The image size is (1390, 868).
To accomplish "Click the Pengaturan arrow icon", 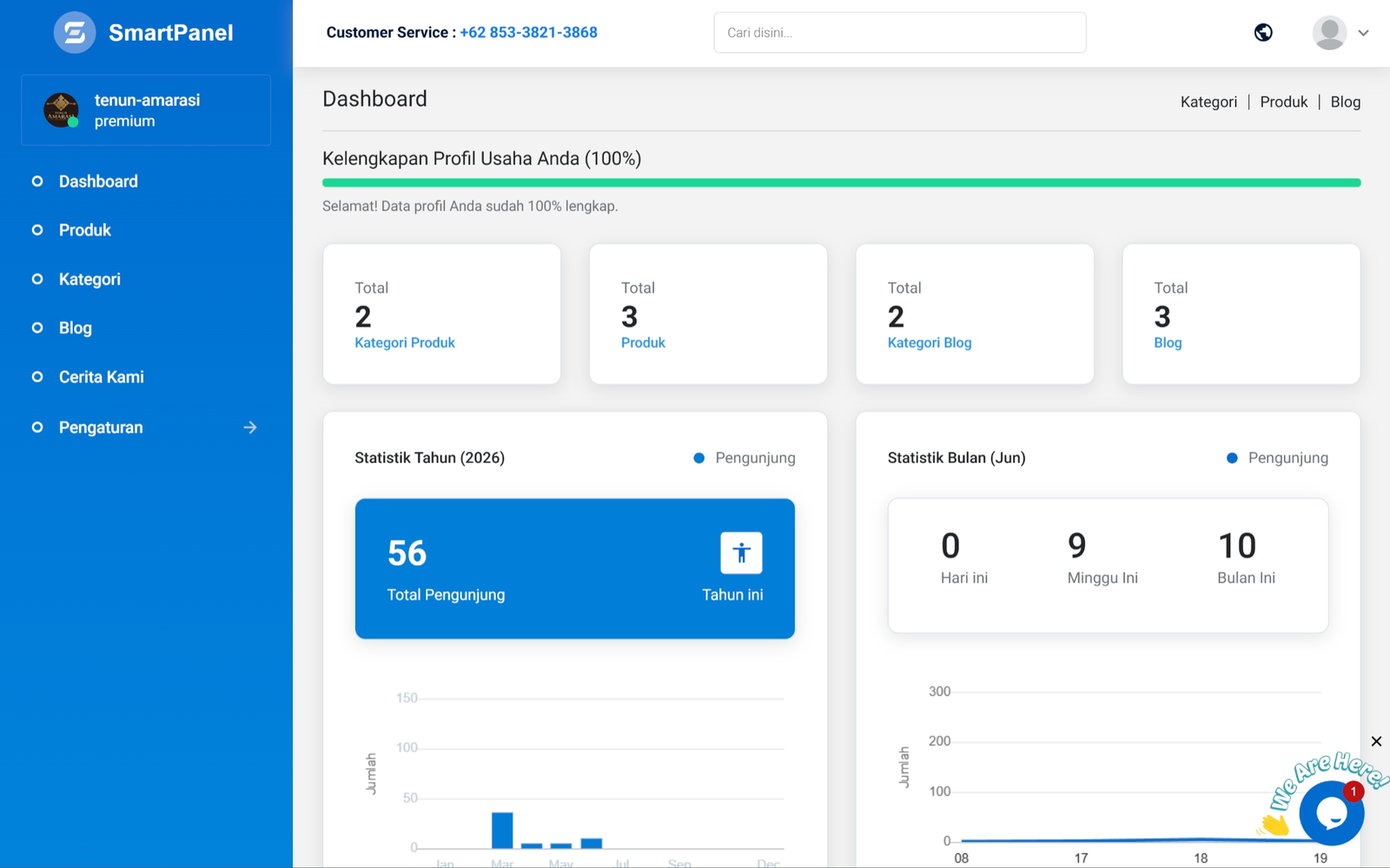I will coord(250,427).
